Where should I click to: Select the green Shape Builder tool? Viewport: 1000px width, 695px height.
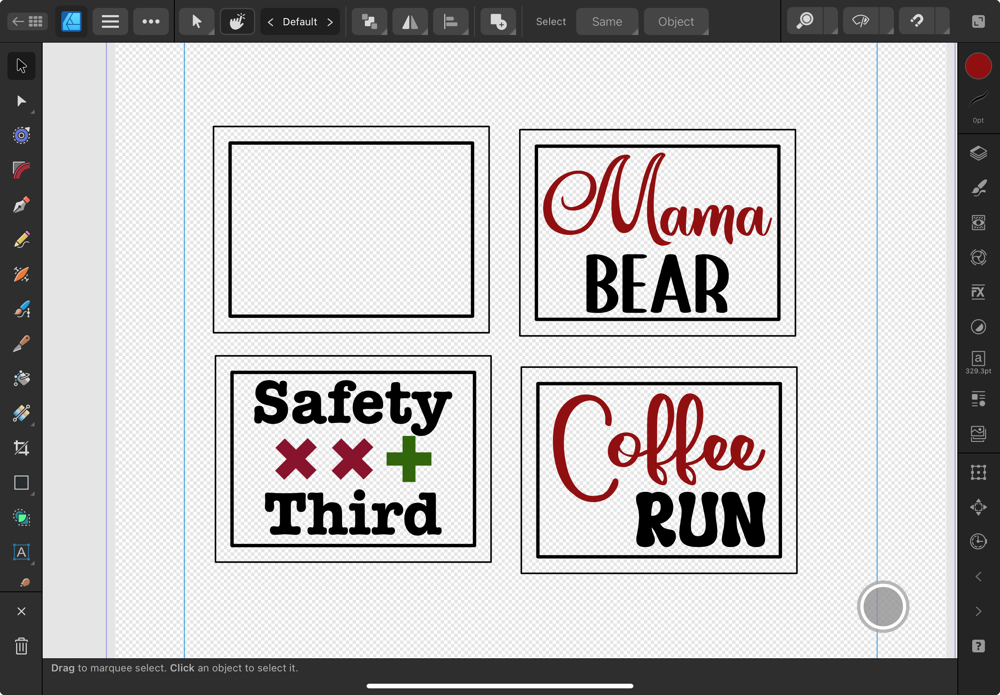(x=21, y=517)
